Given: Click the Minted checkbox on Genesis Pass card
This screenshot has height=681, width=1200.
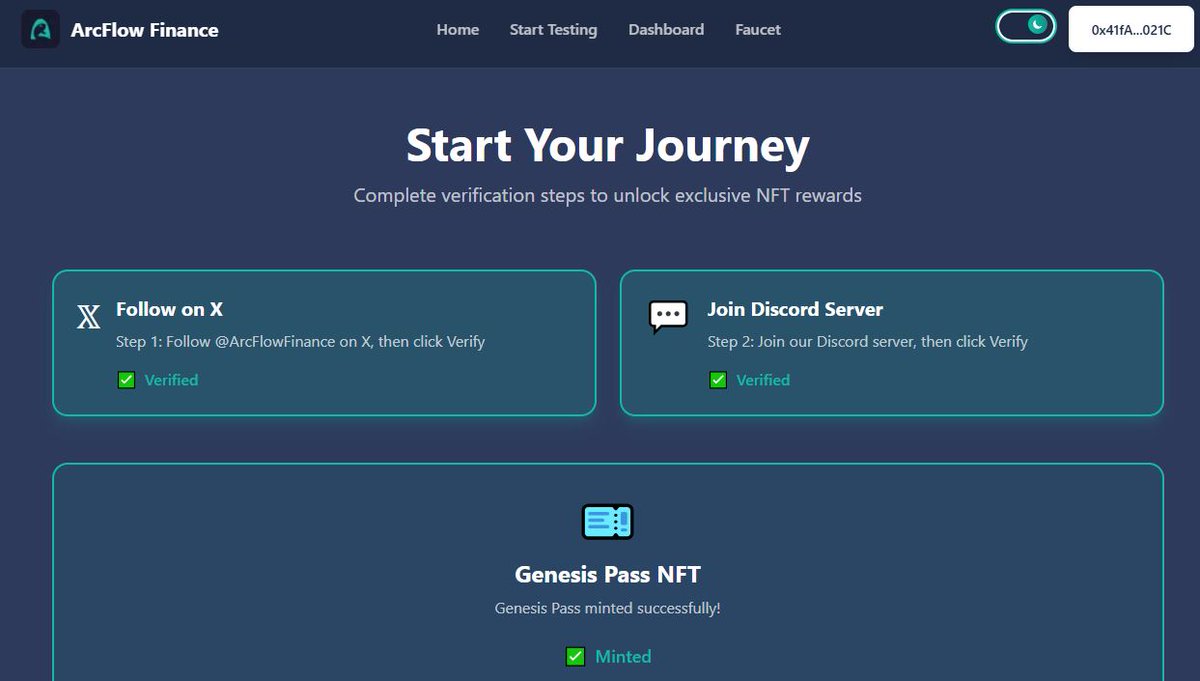Looking at the screenshot, I should click(x=575, y=656).
